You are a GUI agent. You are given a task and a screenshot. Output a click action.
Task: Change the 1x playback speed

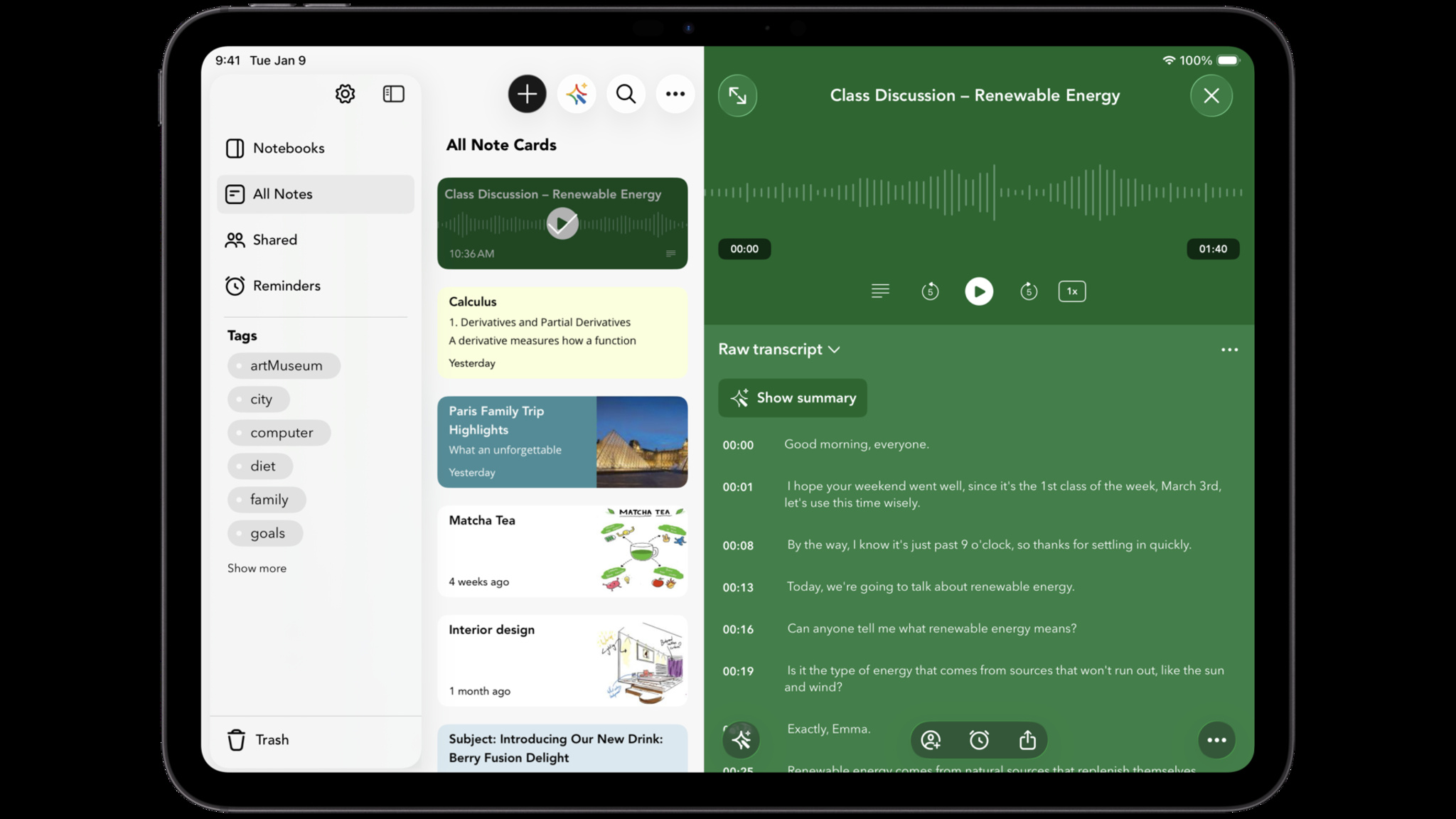tap(1071, 291)
